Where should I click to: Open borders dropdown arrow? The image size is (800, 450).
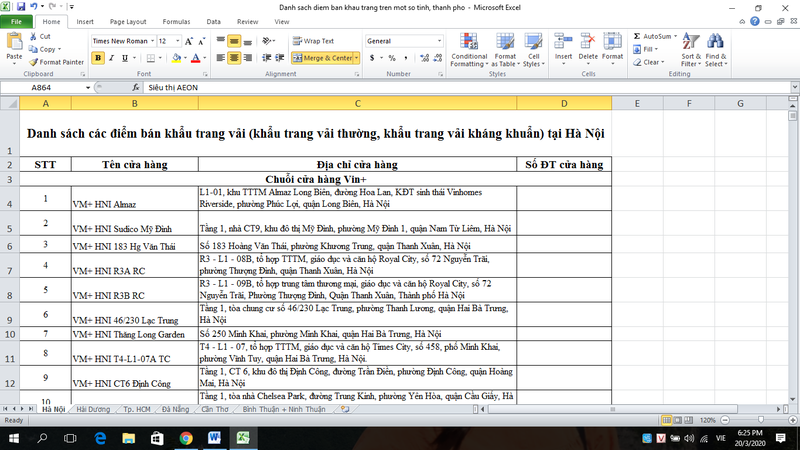(160, 58)
